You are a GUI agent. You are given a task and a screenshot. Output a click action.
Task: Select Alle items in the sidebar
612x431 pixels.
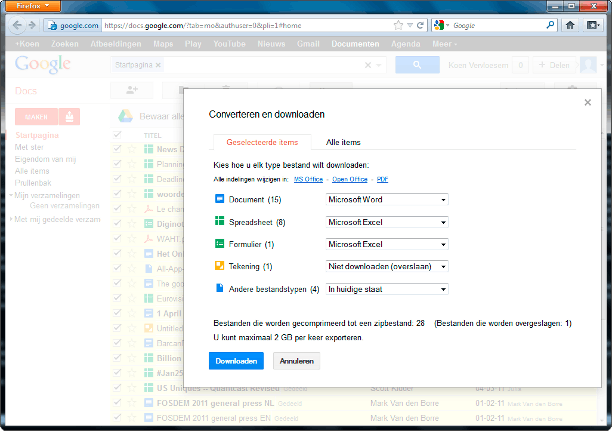click(x=32, y=171)
